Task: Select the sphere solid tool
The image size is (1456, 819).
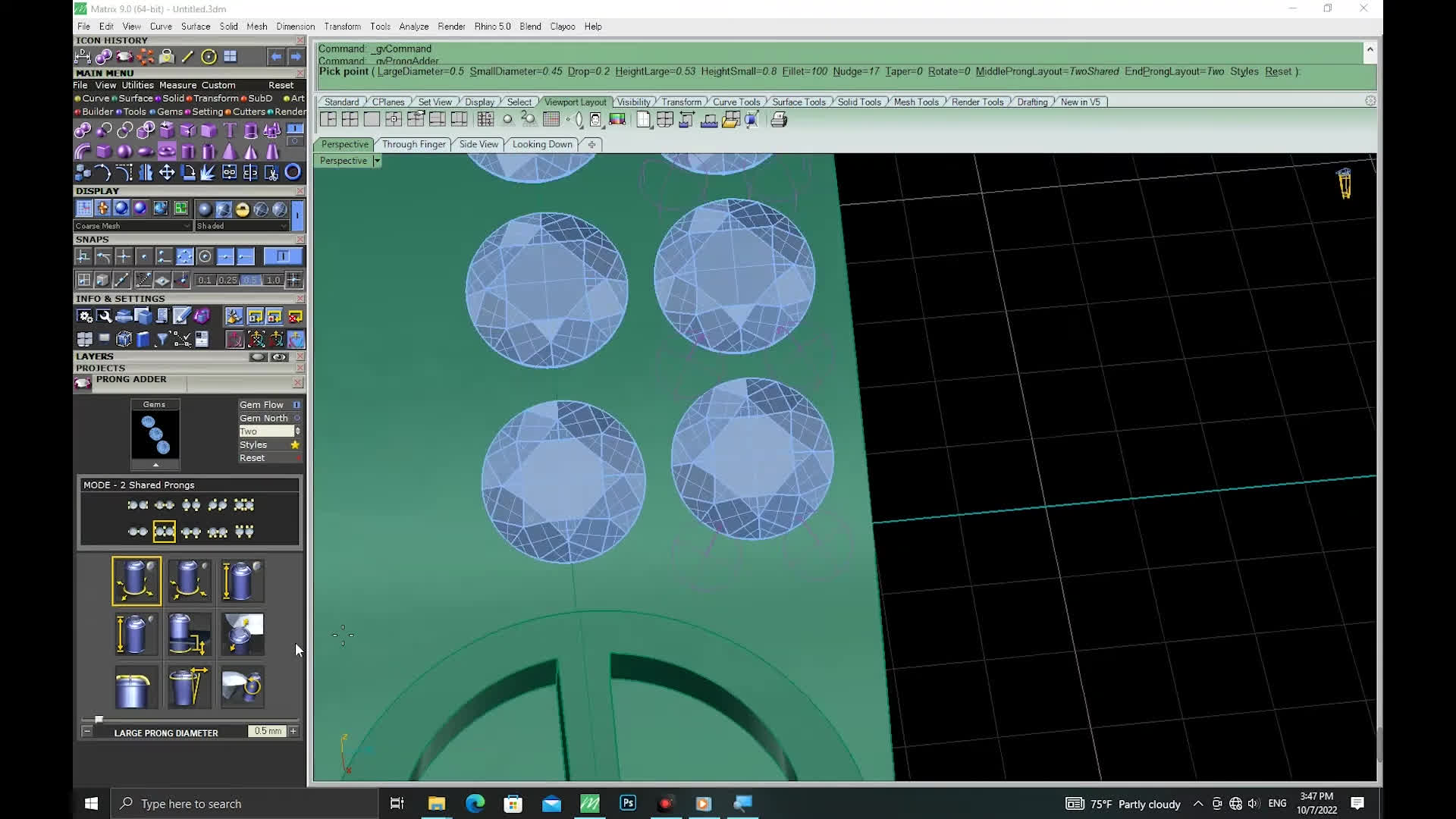Action: point(125,151)
